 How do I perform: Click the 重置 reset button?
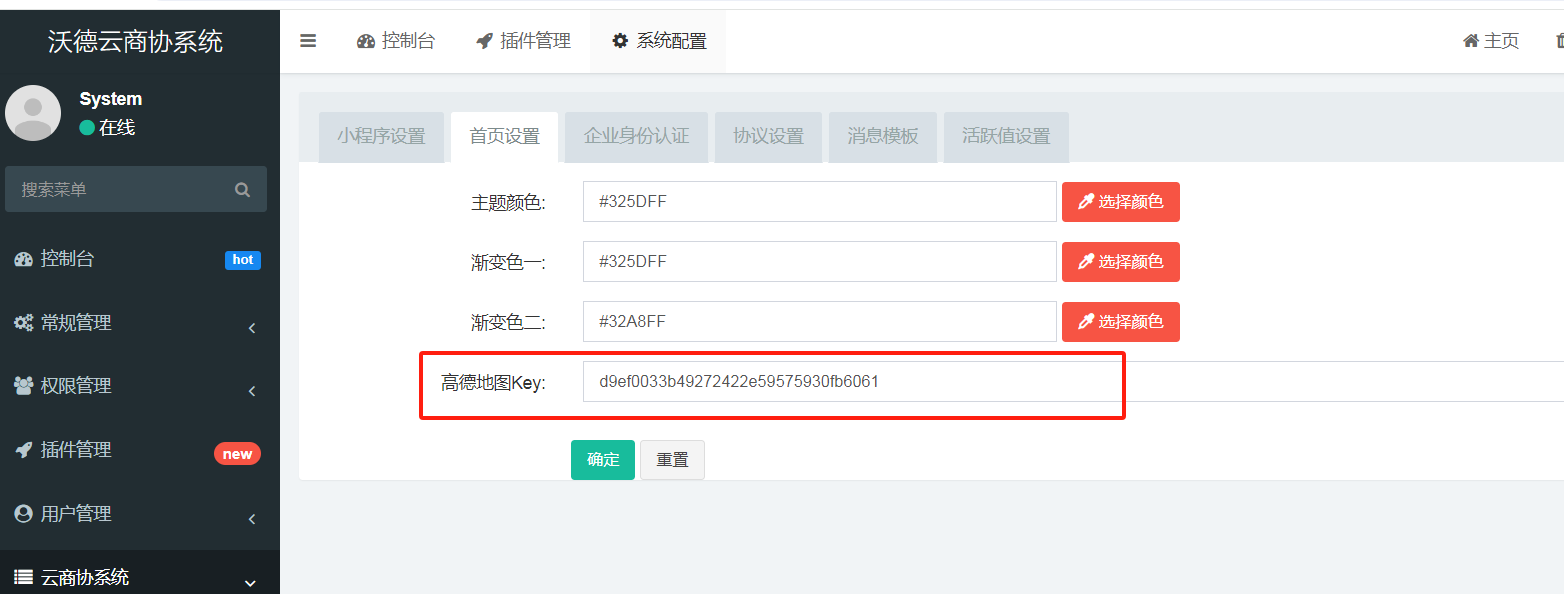pyautogui.click(x=672, y=460)
